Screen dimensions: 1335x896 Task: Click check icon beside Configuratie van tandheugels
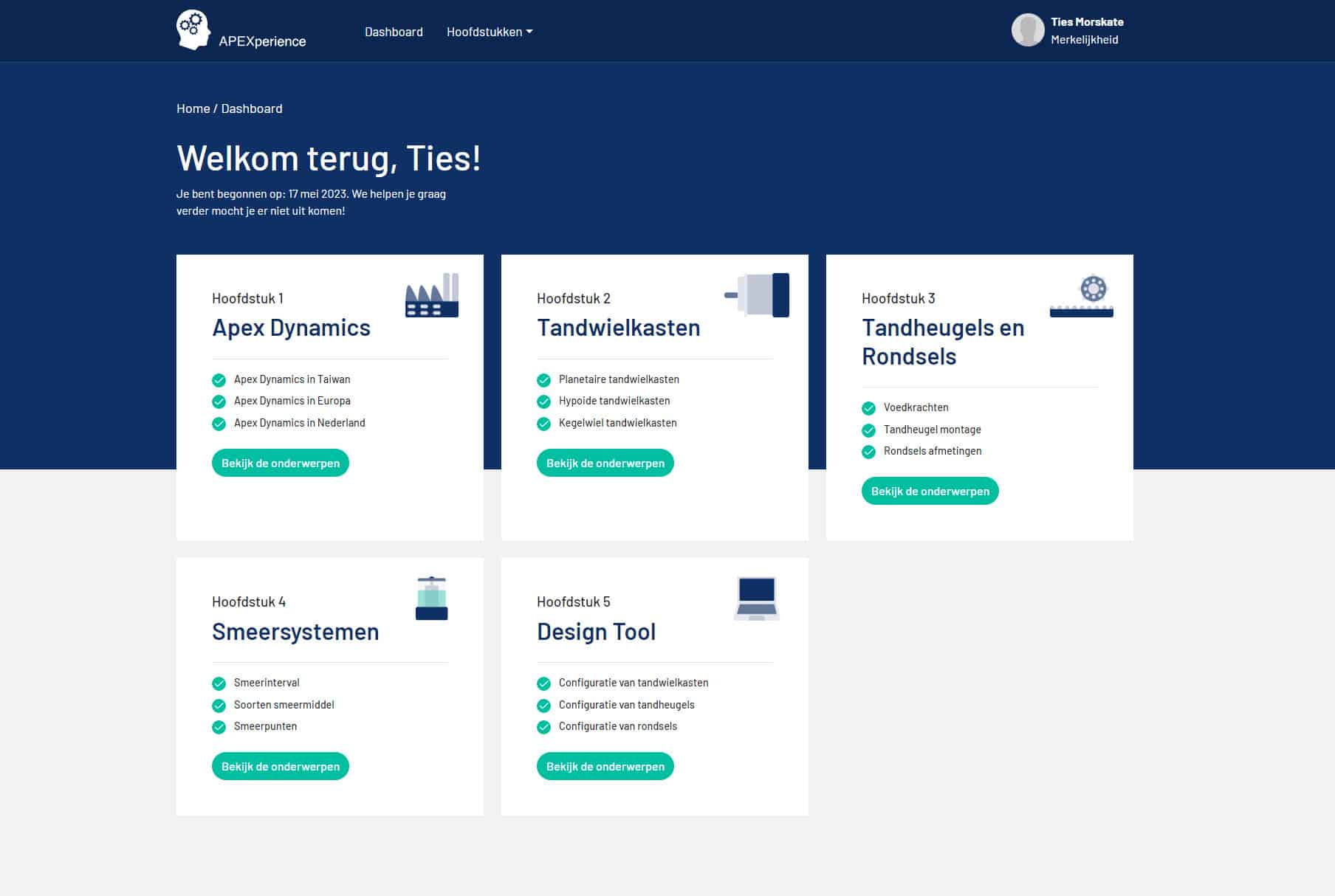(543, 706)
